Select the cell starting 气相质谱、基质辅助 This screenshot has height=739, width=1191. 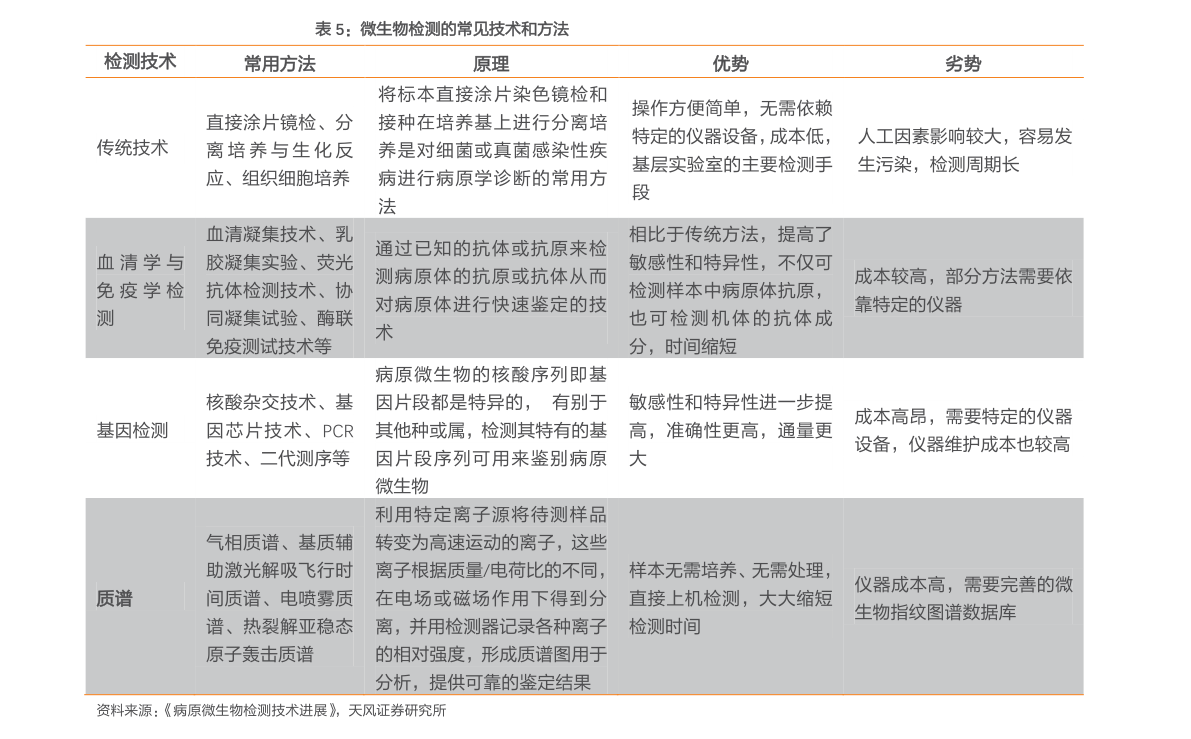(x=280, y=598)
